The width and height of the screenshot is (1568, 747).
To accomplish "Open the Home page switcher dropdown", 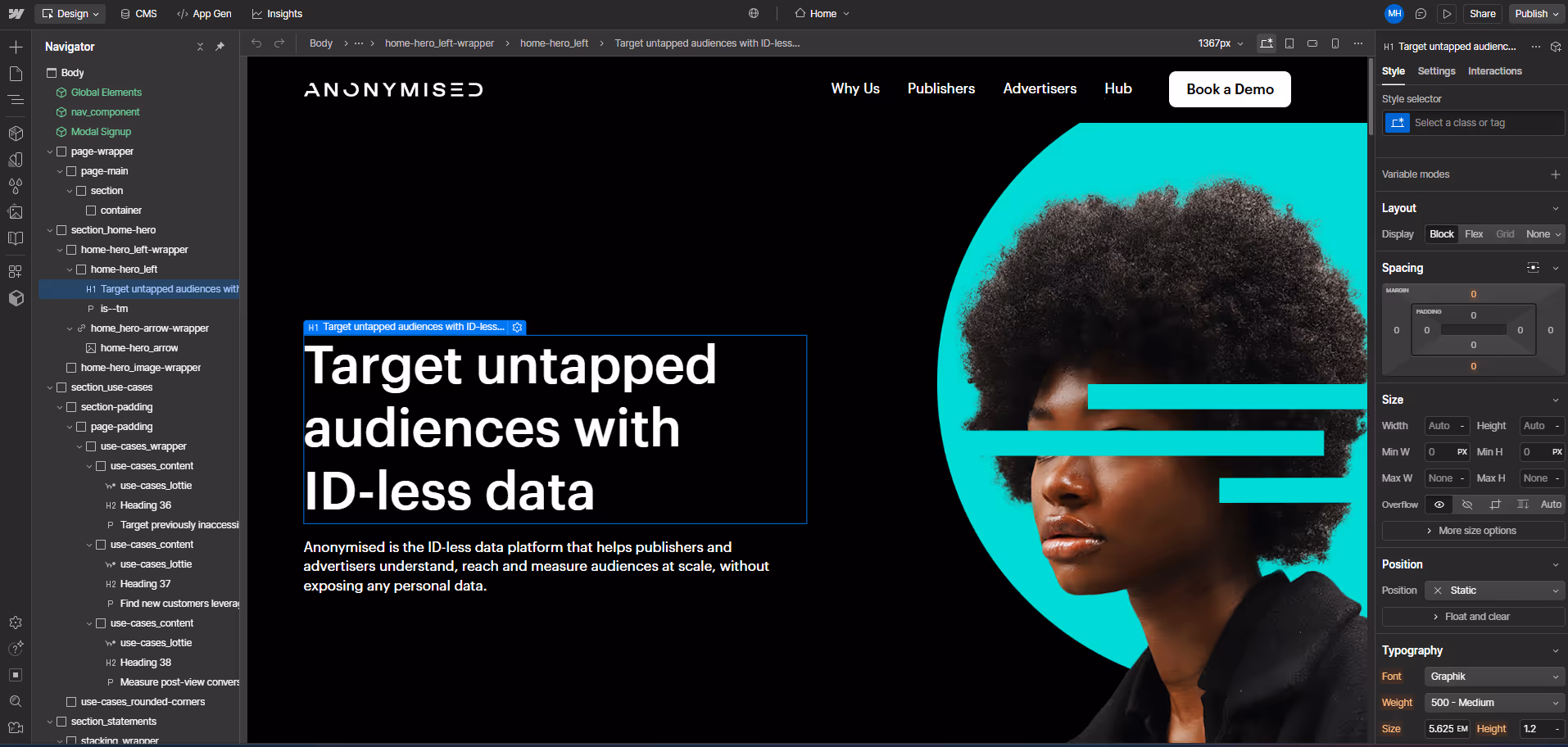I will pos(822,14).
